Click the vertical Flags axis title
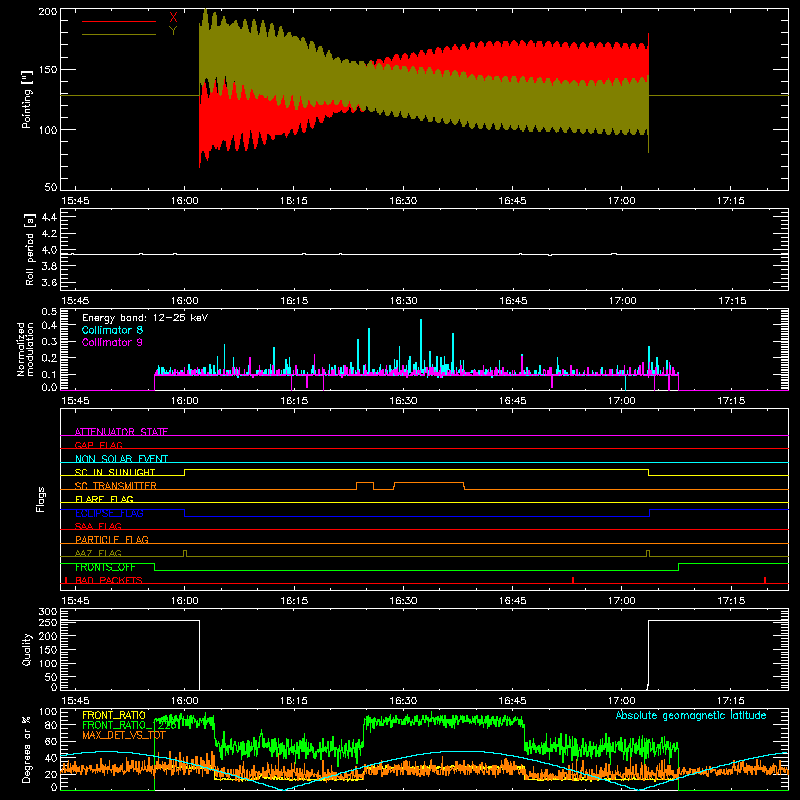 [x=40, y=499]
